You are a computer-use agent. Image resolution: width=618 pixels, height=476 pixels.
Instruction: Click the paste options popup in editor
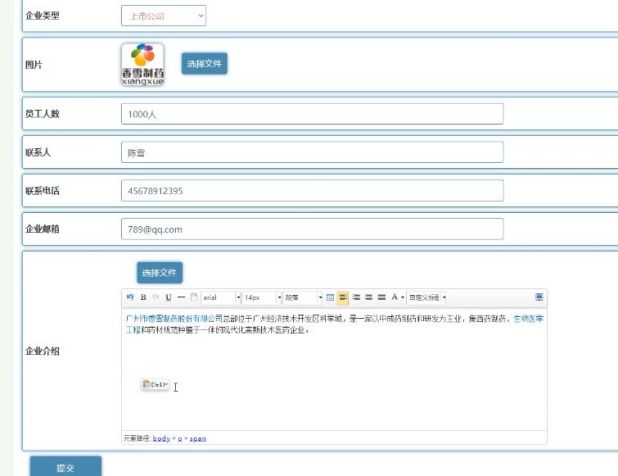[x=155, y=385]
